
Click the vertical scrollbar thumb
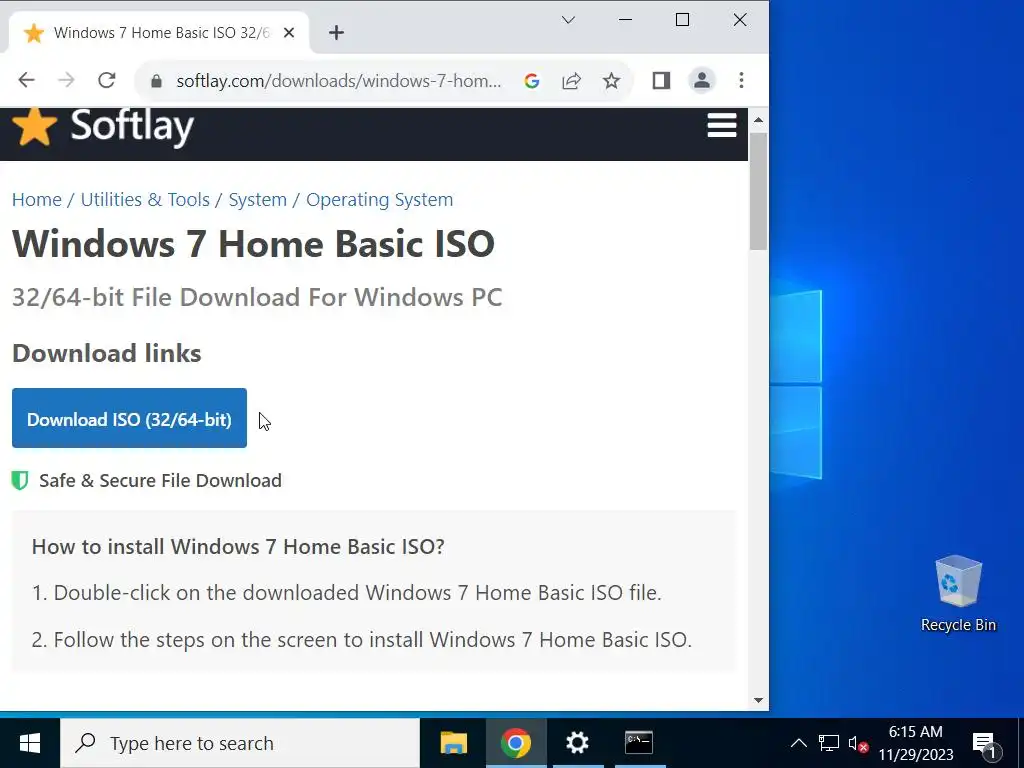(x=758, y=191)
